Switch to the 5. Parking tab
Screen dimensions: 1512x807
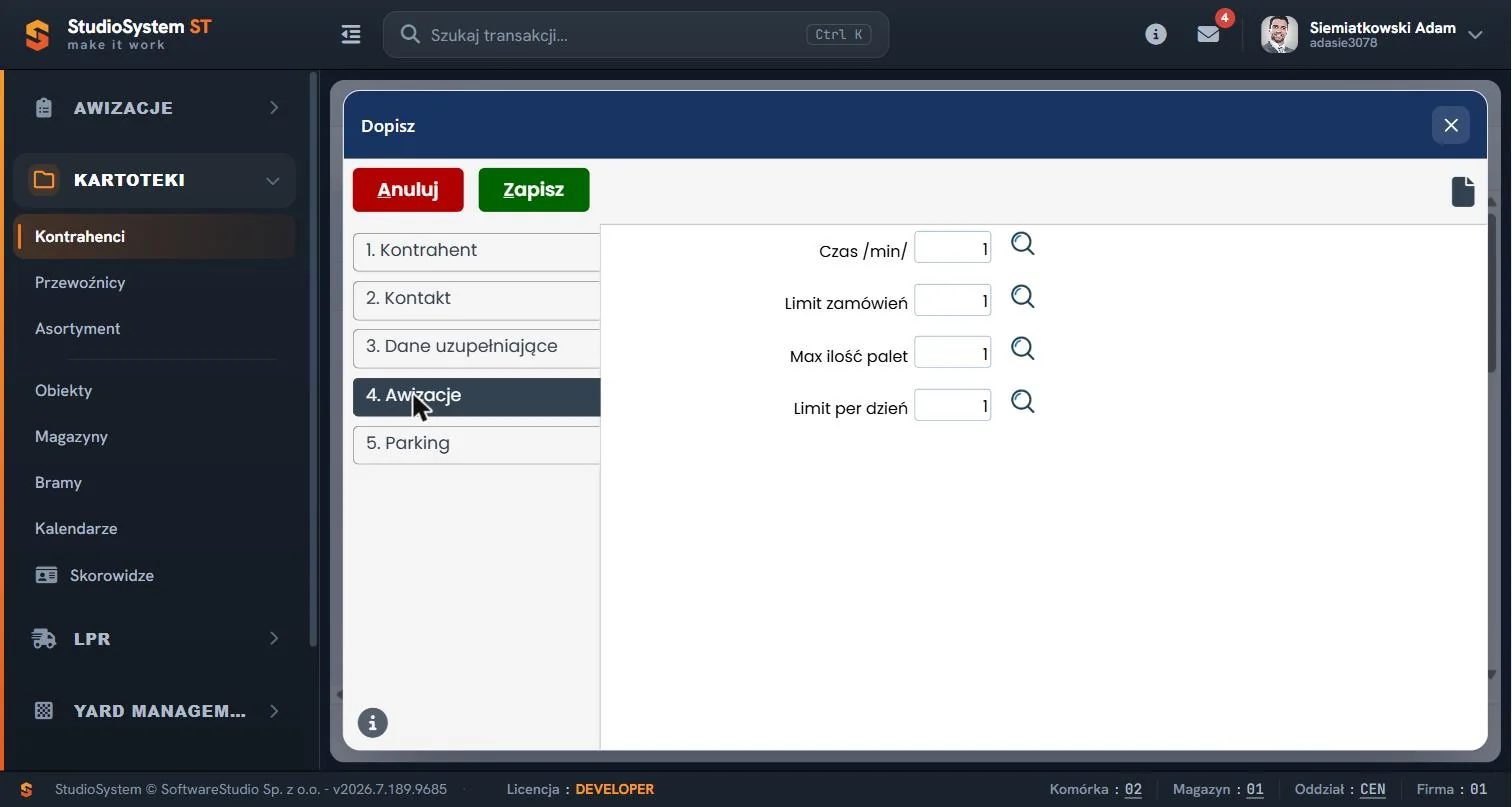coord(476,444)
